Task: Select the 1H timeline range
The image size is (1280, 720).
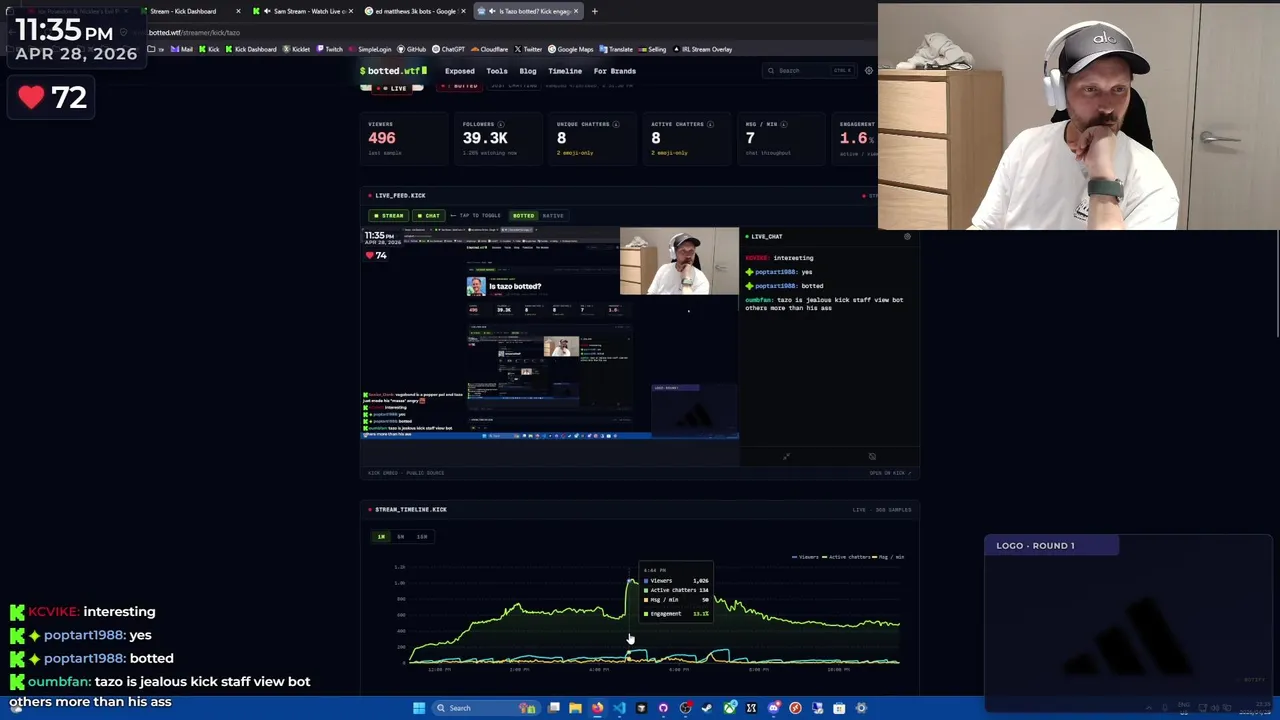Action: click(381, 537)
